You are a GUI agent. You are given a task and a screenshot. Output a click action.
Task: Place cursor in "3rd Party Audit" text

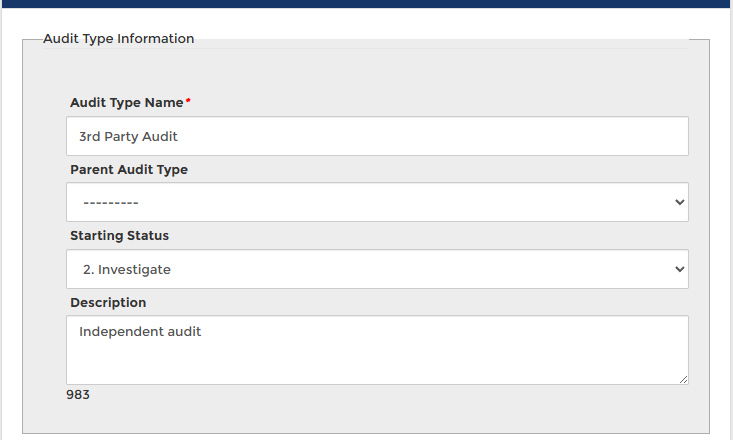[128, 136]
